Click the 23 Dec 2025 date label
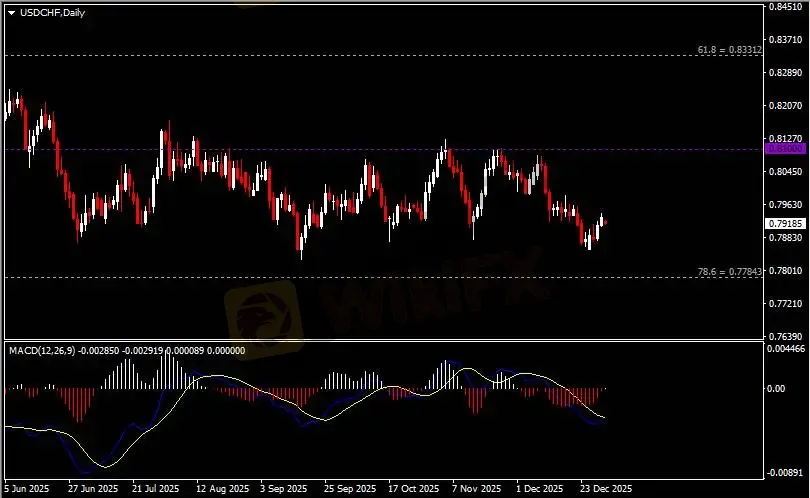This screenshot has width=810, height=498. click(x=605, y=488)
